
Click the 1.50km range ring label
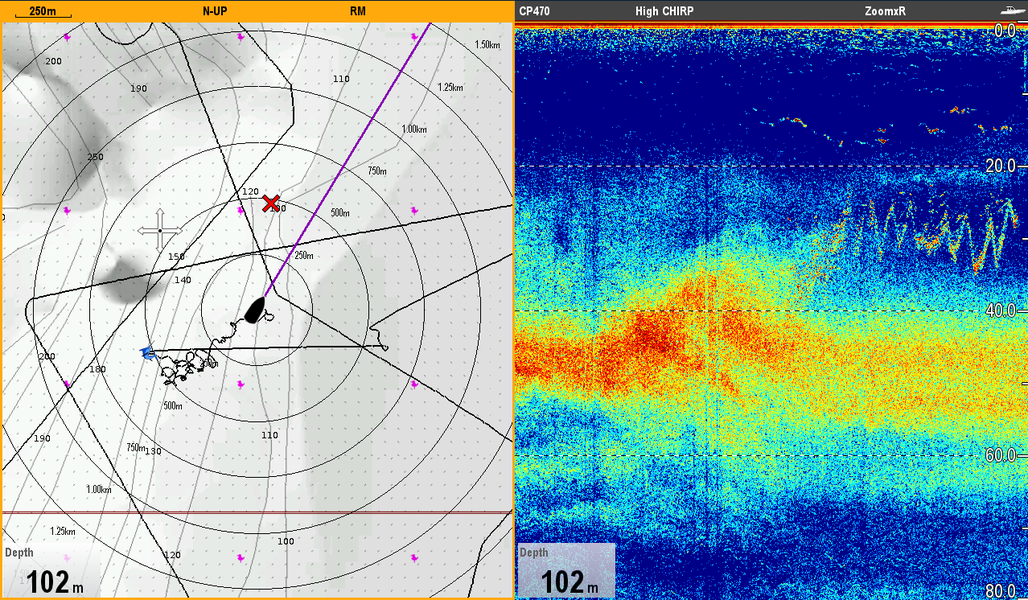click(x=487, y=45)
